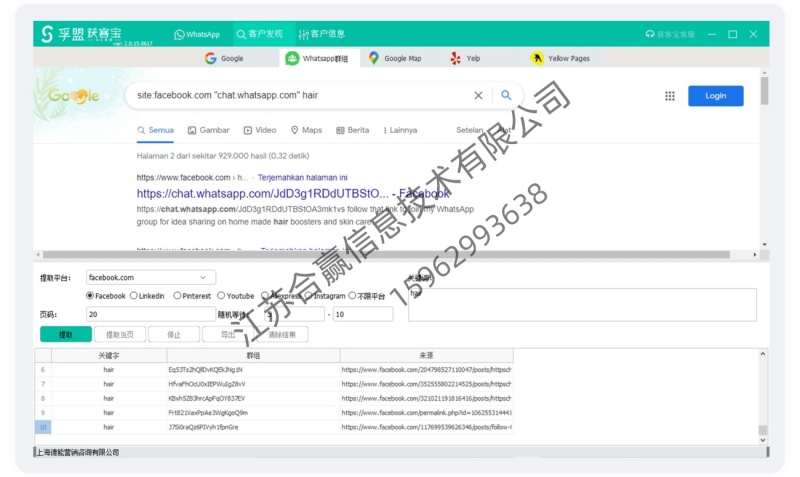
Task: Select the Semua results filter
Action: [156, 130]
